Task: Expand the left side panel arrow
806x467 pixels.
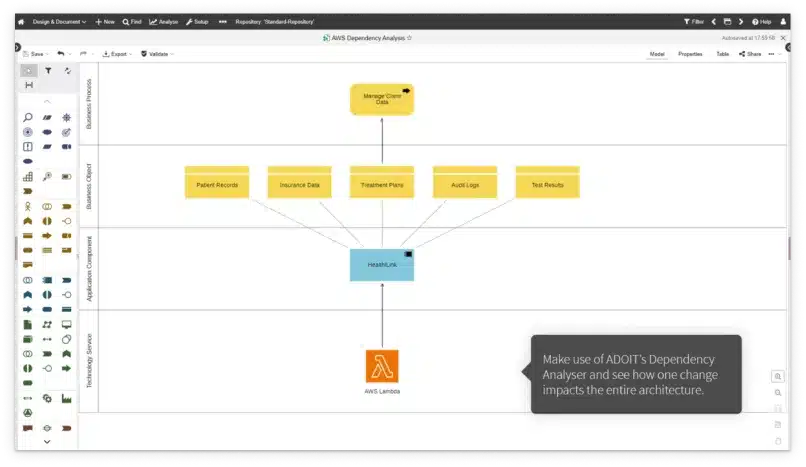Action: point(17,47)
